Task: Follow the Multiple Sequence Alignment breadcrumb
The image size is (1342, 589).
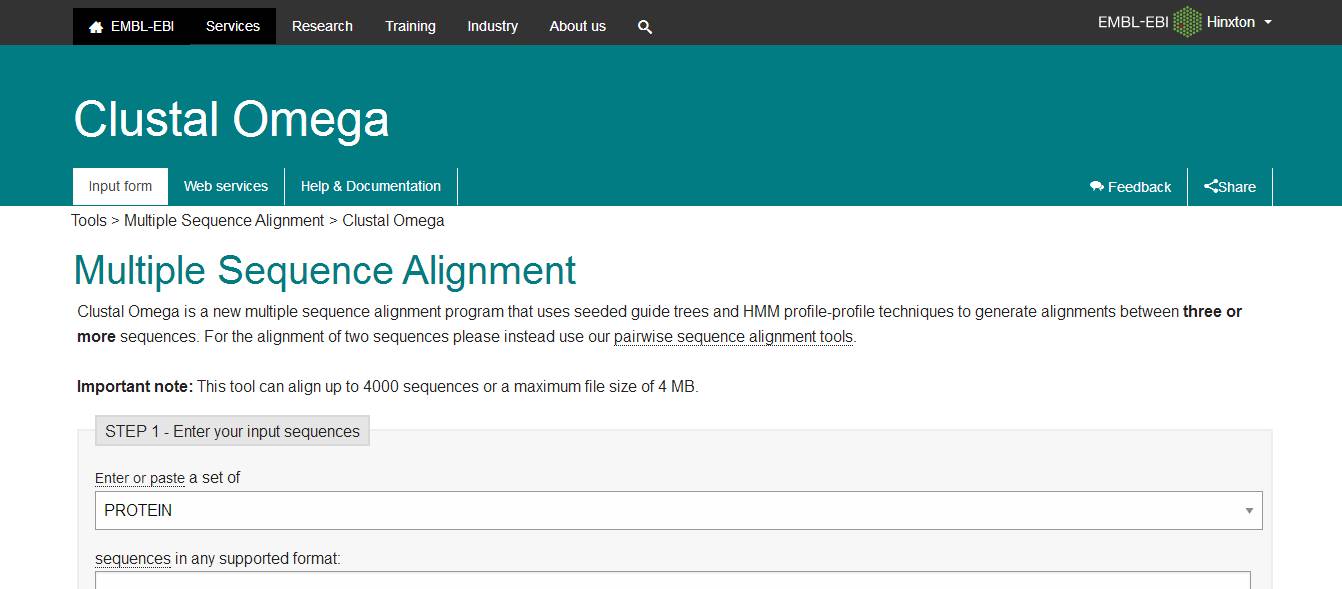Action: coord(224,220)
